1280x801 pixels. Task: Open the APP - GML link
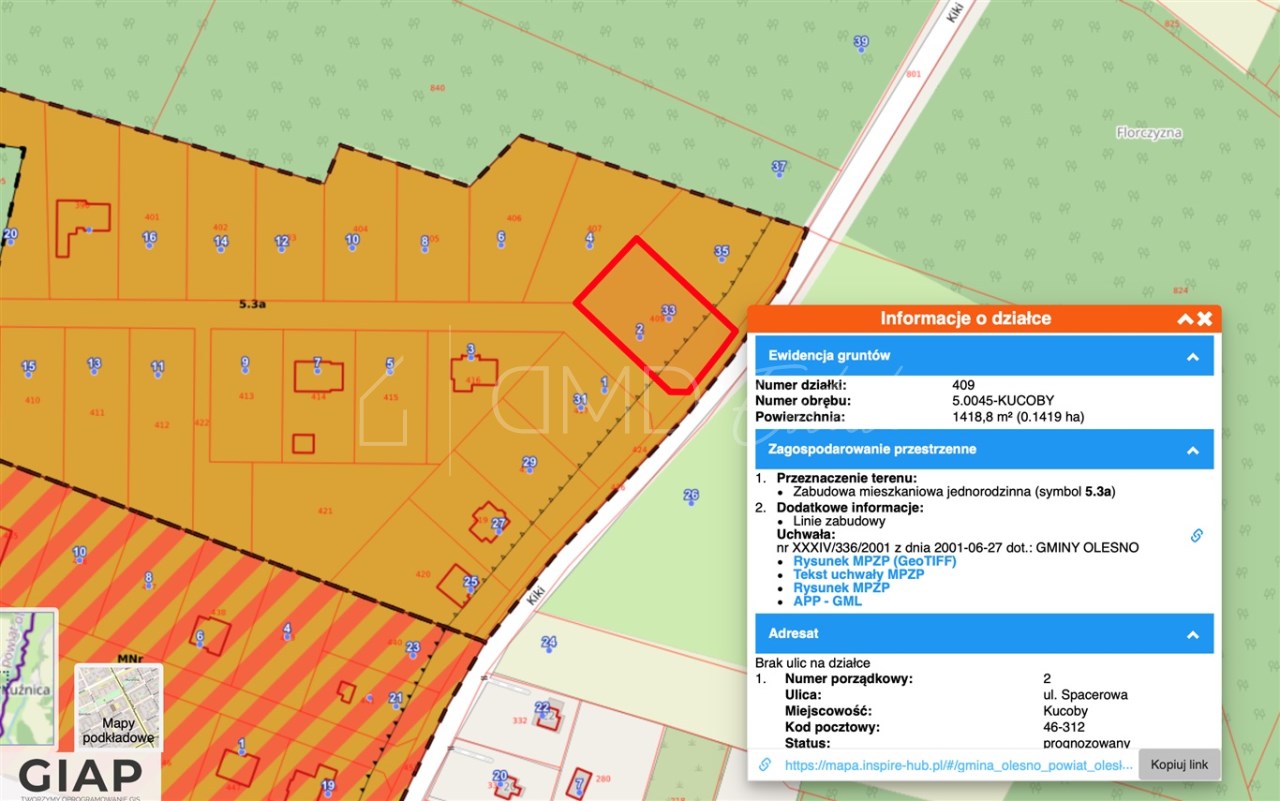pyautogui.click(x=827, y=601)
